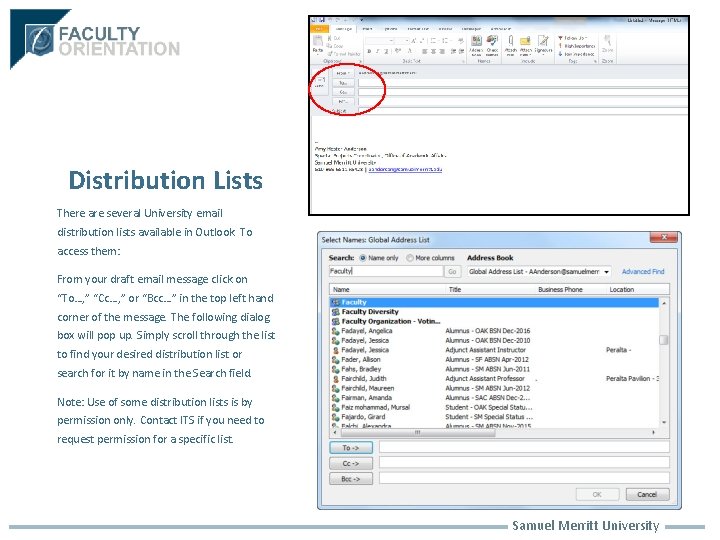Screen dimensions: 720x540
Task: Click the email link in signature
Action: click(405, 169)
